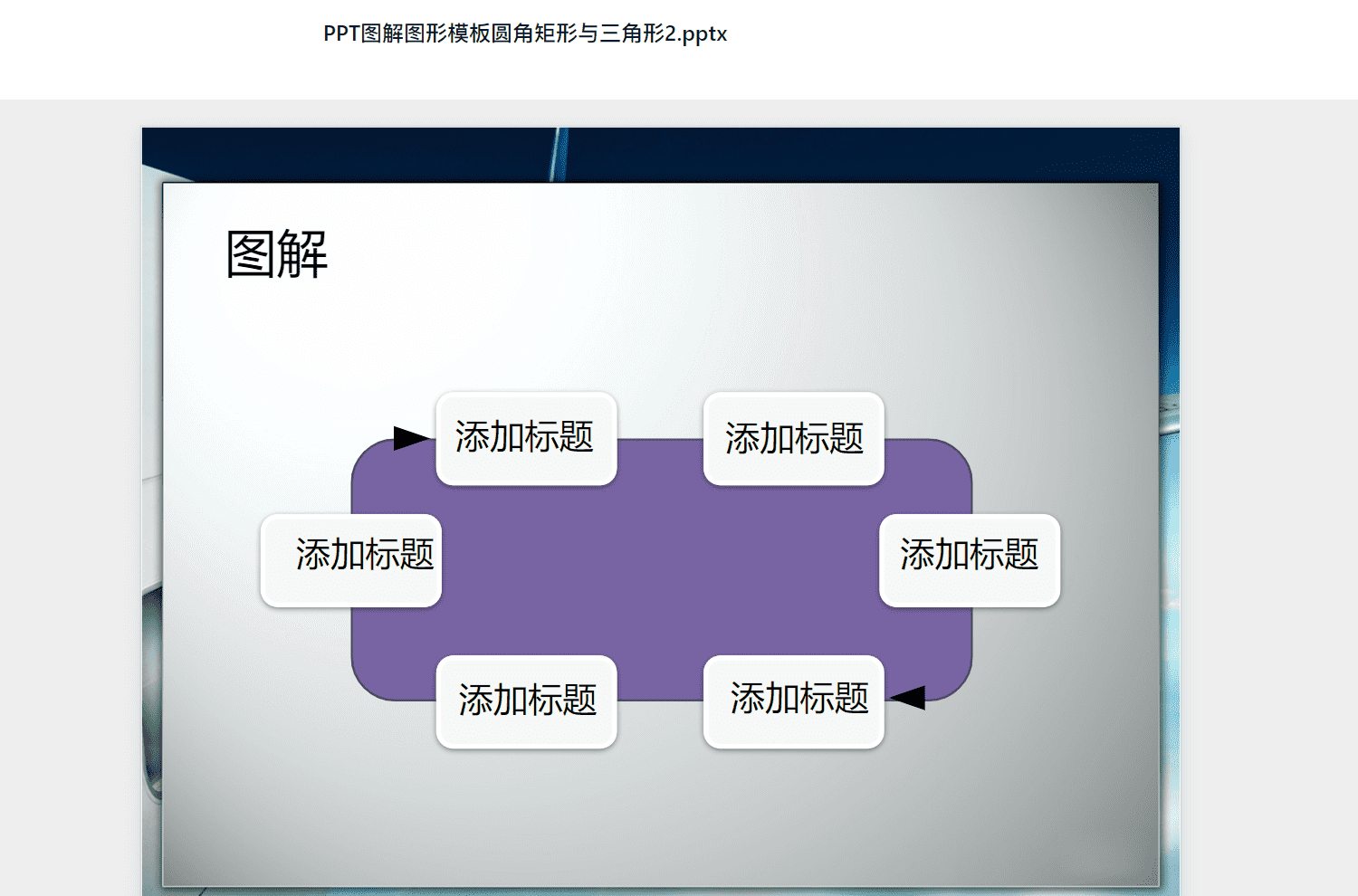Click the top-left 添加标题 box beside the arrow
This screenshot has height=896, width=1358.
pyautogui.click(x=526, y=438)
